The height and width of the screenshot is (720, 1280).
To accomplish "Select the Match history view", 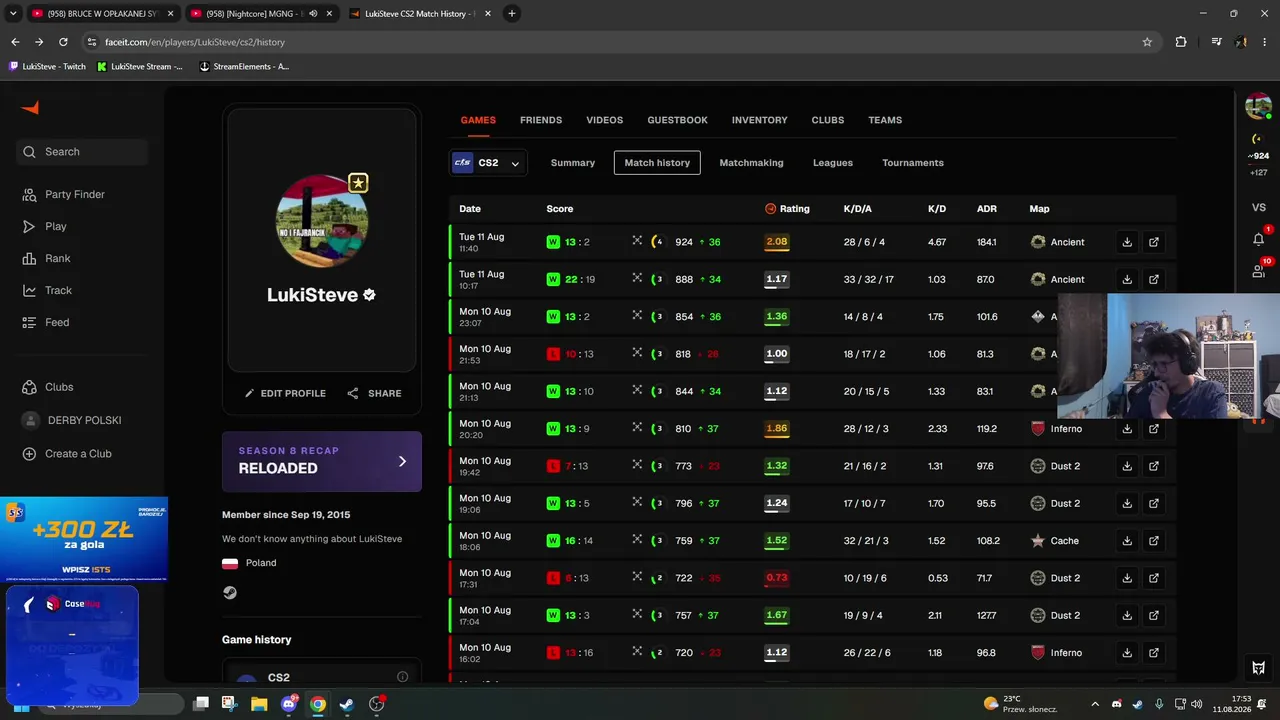I will tap(657, 163).
